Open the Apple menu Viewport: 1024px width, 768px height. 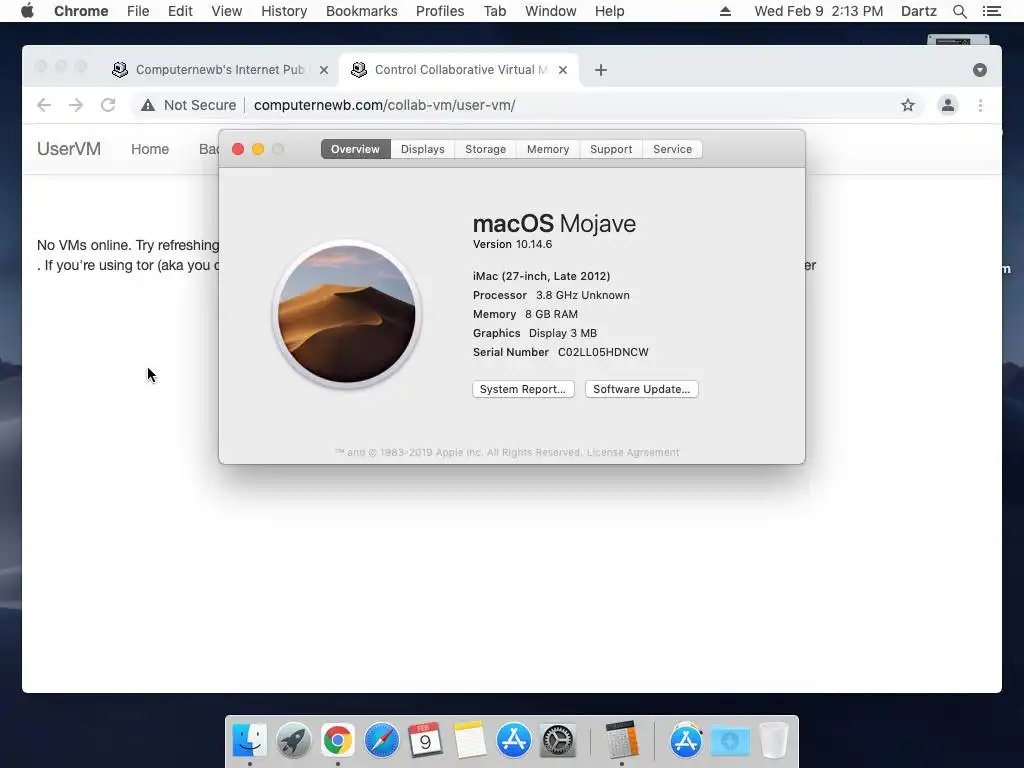(x=27, y=11)
